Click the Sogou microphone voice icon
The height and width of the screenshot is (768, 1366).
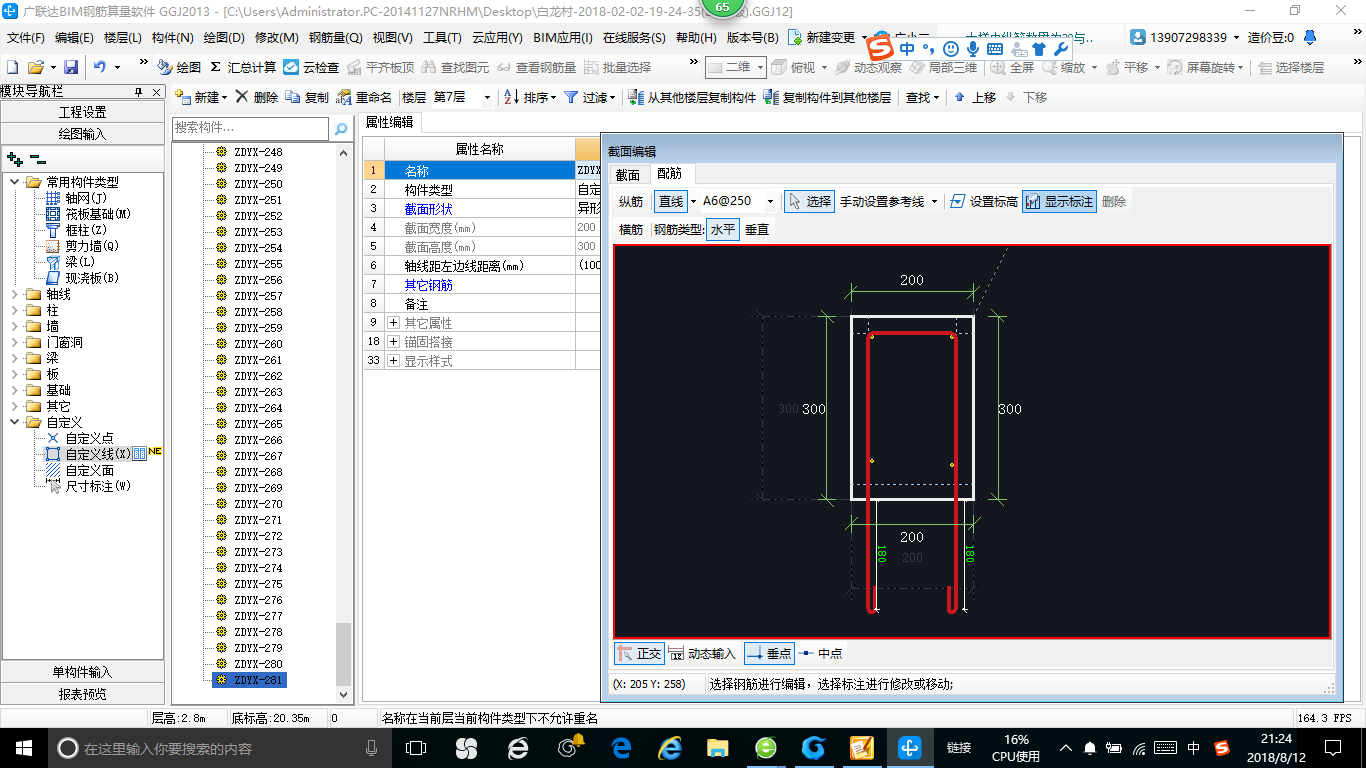tap(972, 48)
